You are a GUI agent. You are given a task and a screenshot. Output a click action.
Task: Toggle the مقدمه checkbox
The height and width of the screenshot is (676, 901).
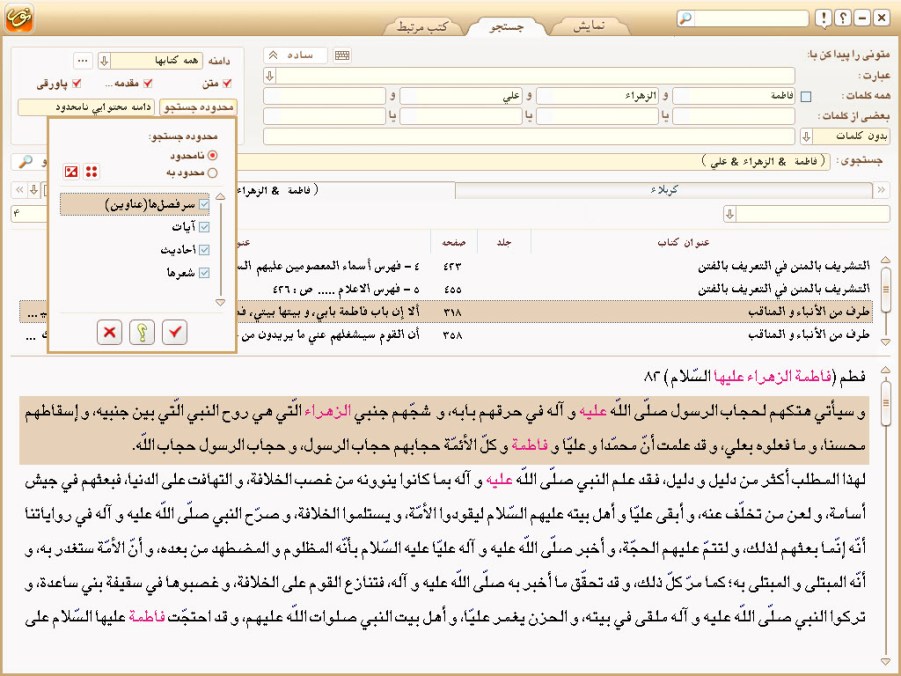148,83
